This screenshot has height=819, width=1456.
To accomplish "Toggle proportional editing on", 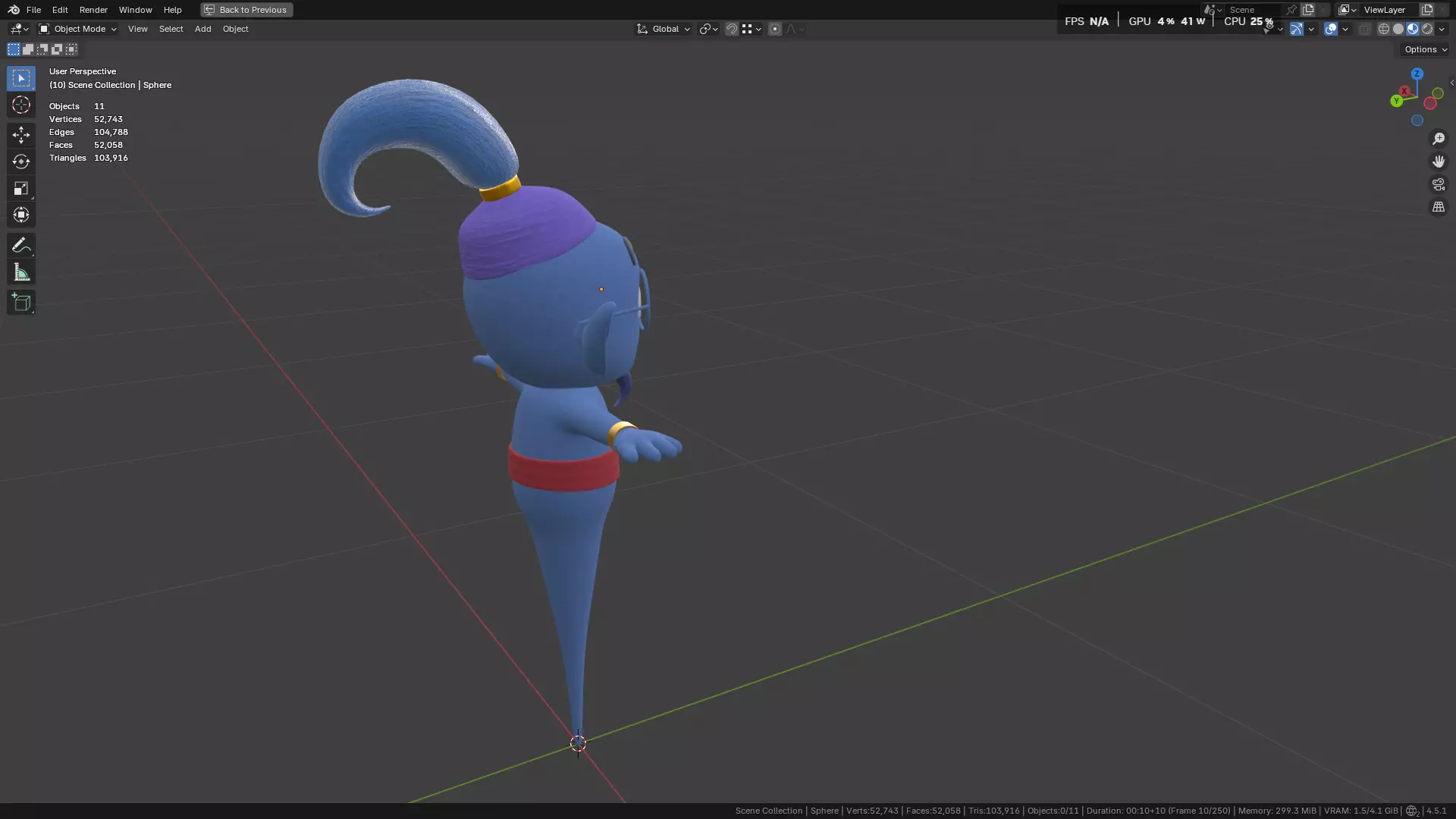I will click(x=774, y=29).
